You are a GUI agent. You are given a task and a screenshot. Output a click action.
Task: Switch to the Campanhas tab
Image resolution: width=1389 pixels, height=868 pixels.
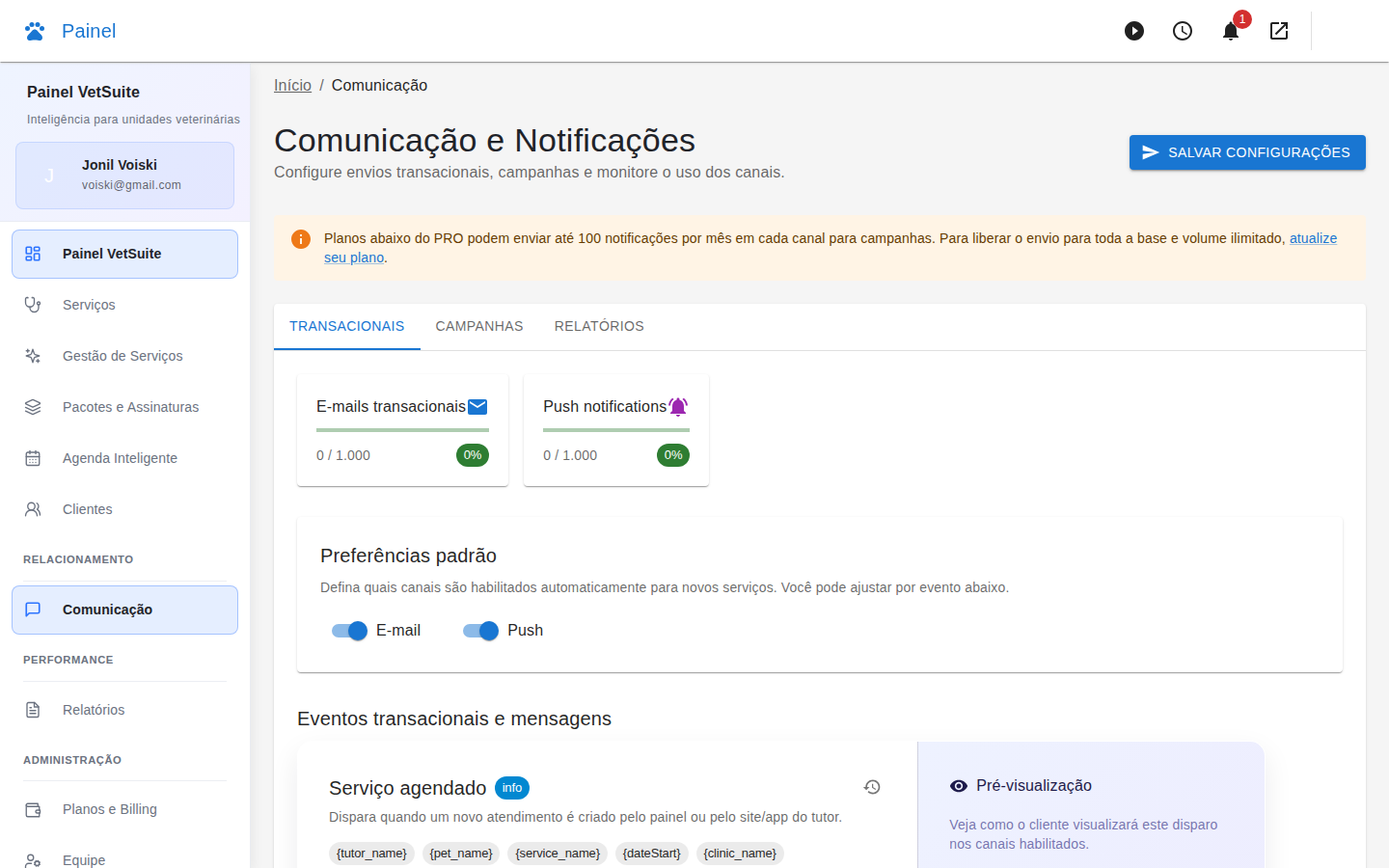pos(479,326)
